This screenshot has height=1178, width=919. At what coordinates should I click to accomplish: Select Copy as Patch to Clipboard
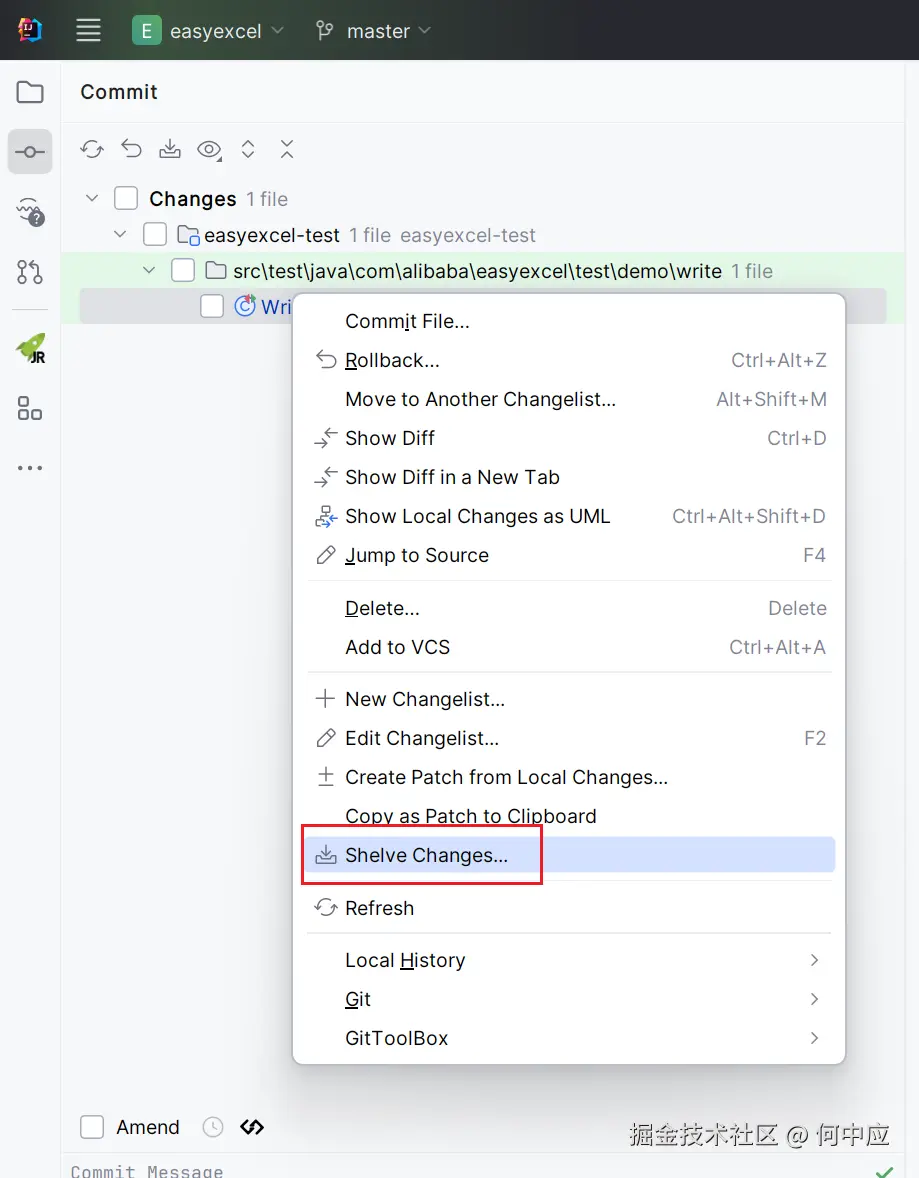click(x=570, y=816)
